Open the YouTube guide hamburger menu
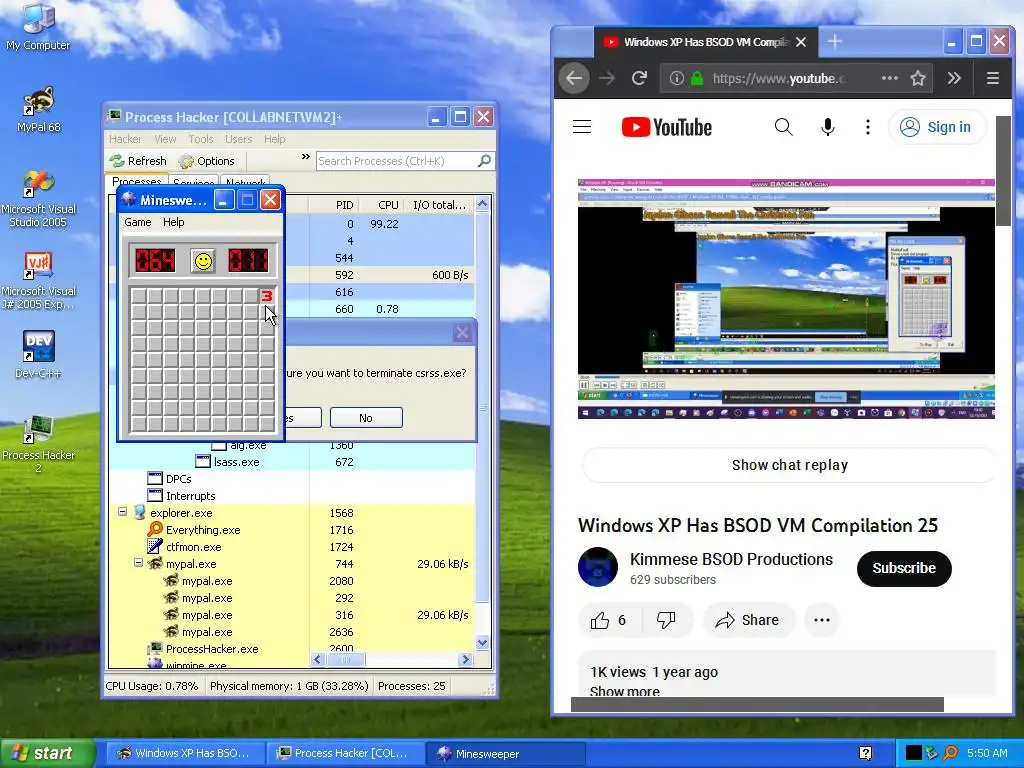 tap(582, 127)
